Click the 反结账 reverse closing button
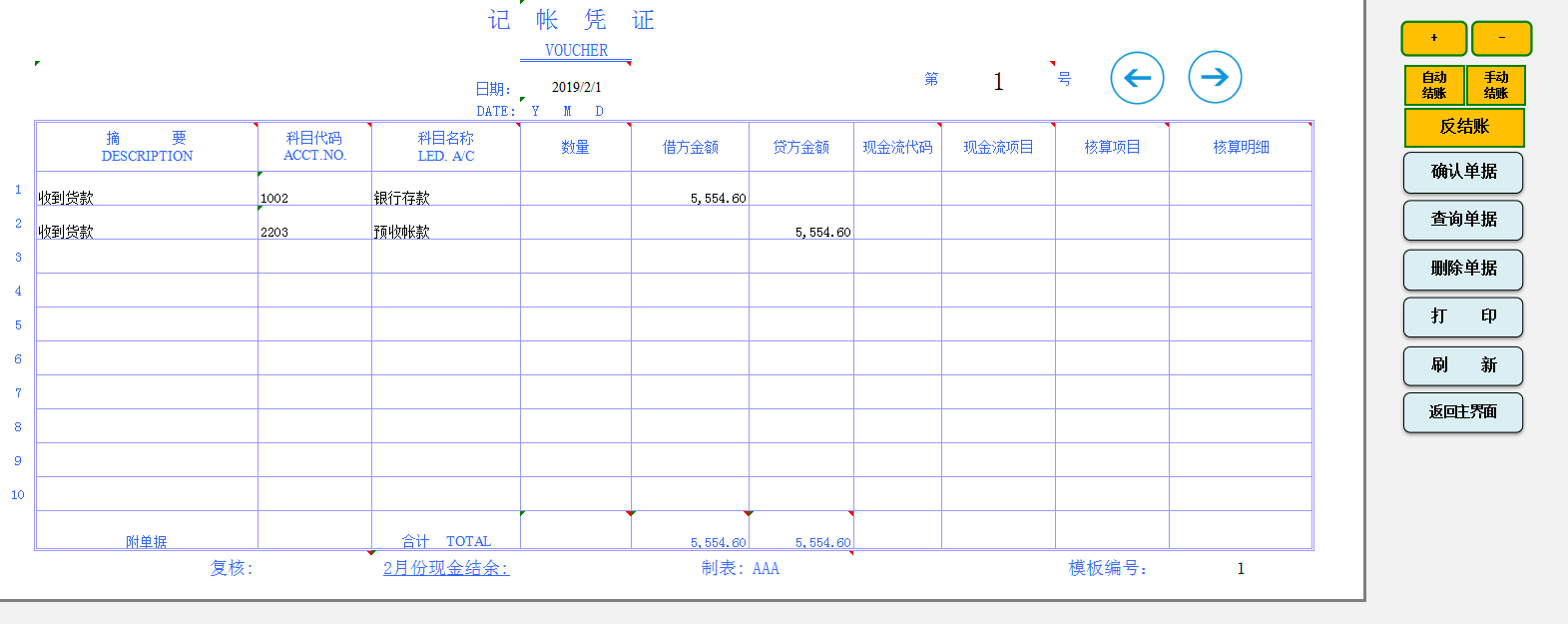The width and height of the screenshot is (1568, 624). point(1464,127)
